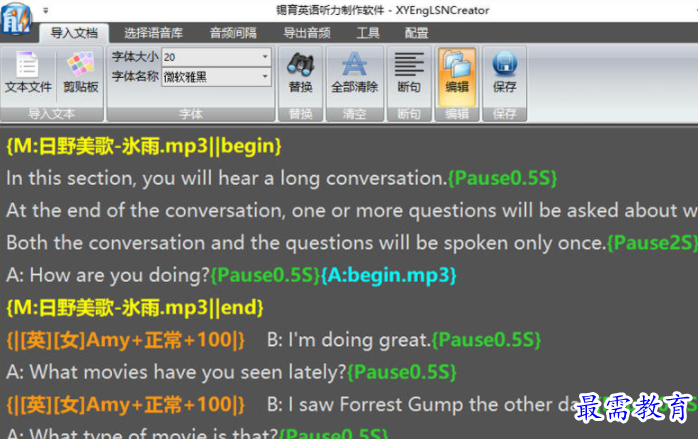Click the 剪贴板 clipboard icon
This screenshot has width=698, height=439.
[x=80, y=67]
